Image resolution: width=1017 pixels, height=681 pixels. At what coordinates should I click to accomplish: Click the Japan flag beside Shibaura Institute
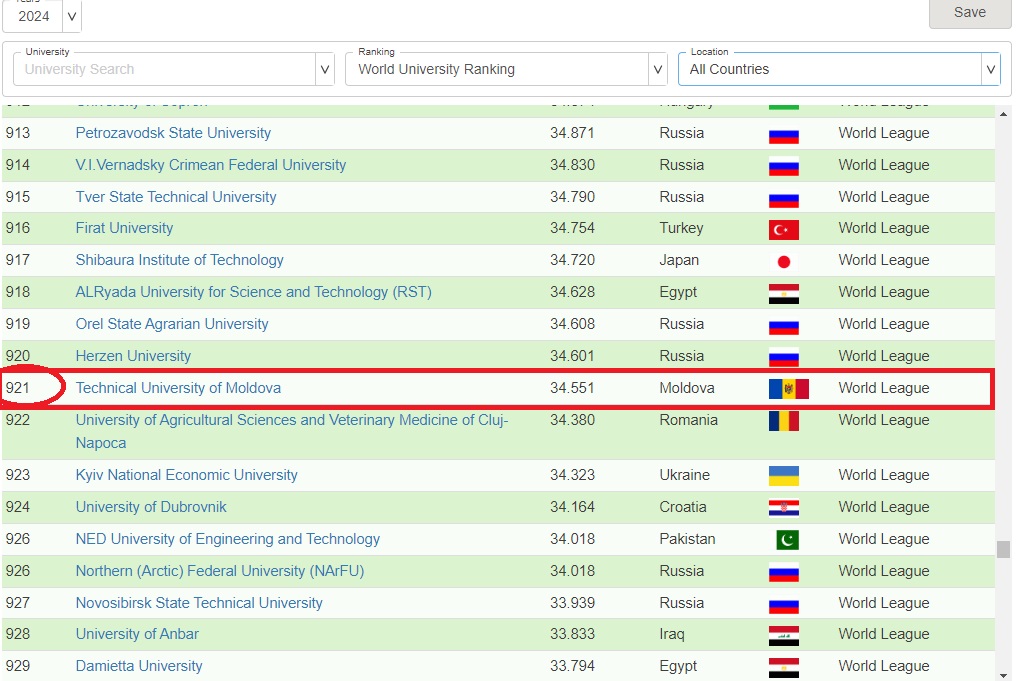pos(783,262)
